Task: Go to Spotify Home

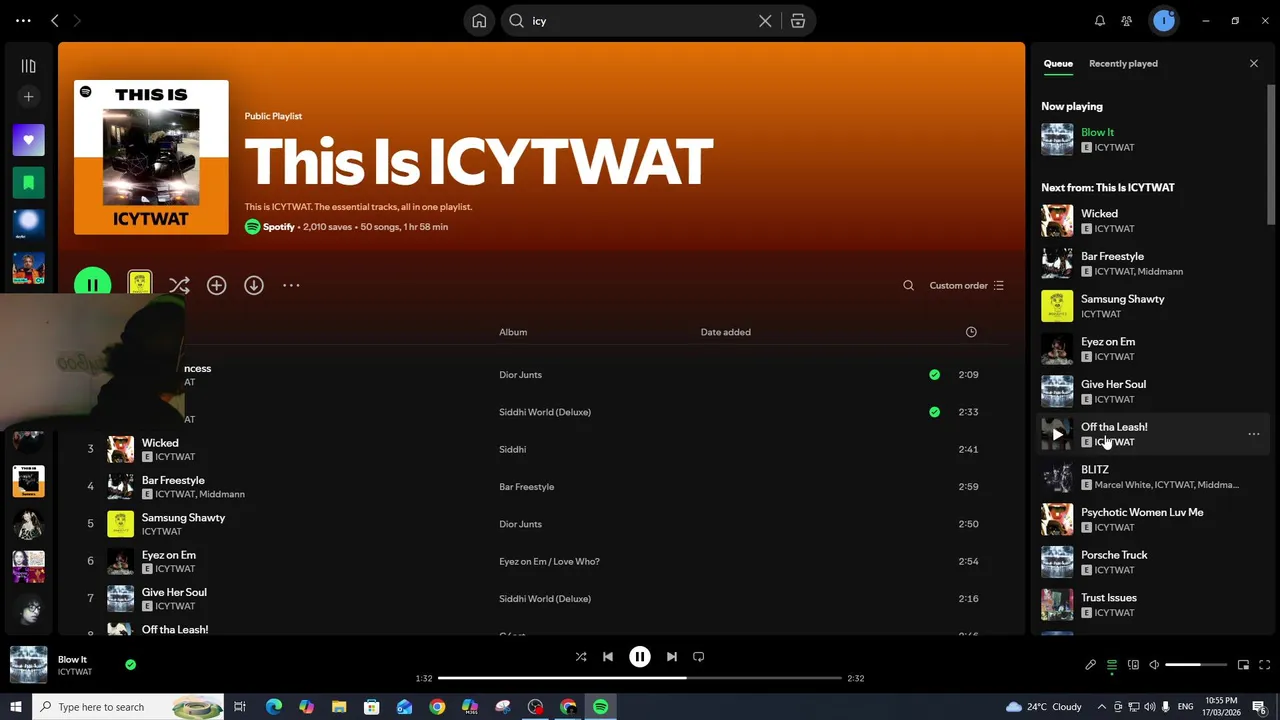Action: pyautogui.click(x=479, y=21)
